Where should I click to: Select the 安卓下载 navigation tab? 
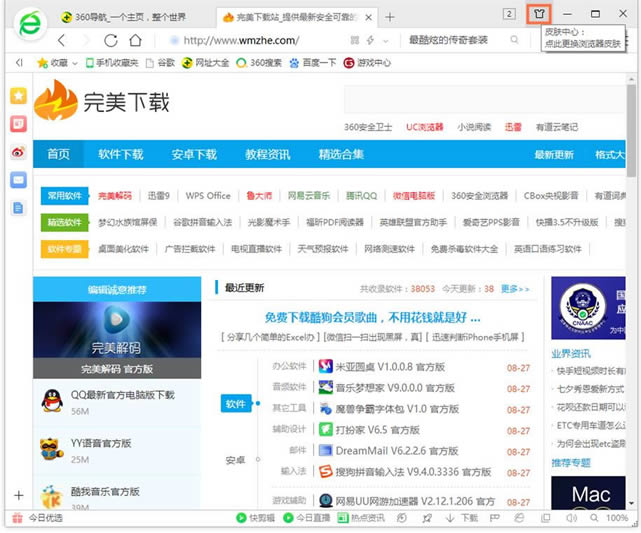click(194, 154)
